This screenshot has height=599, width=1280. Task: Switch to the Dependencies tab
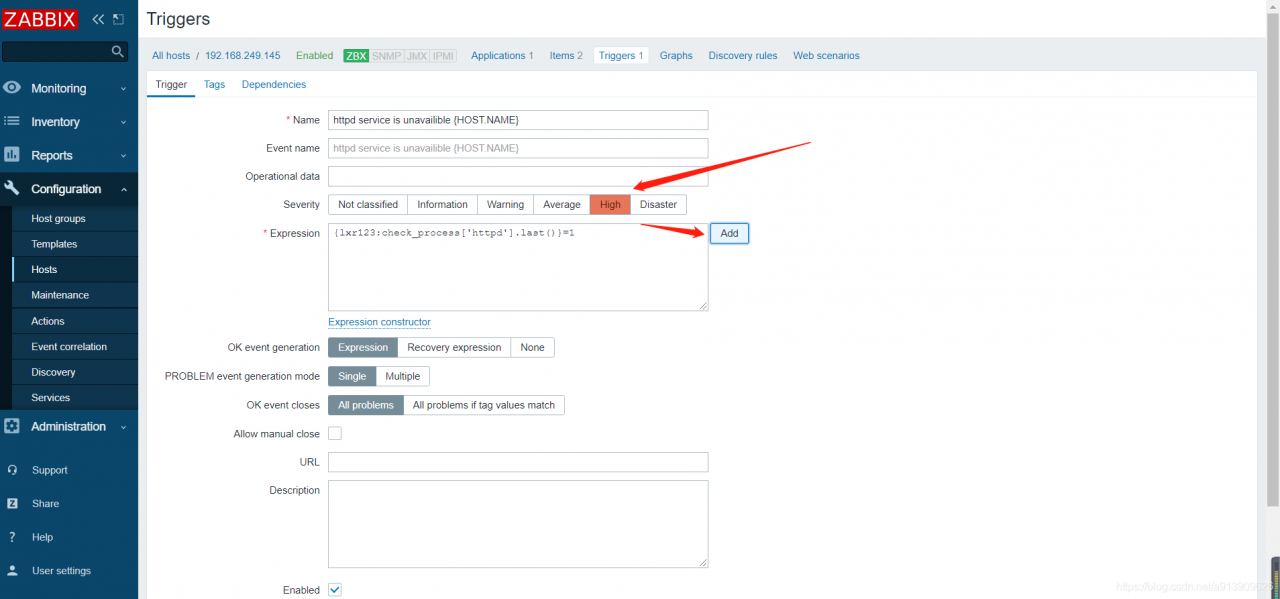[x=274, y=84]
